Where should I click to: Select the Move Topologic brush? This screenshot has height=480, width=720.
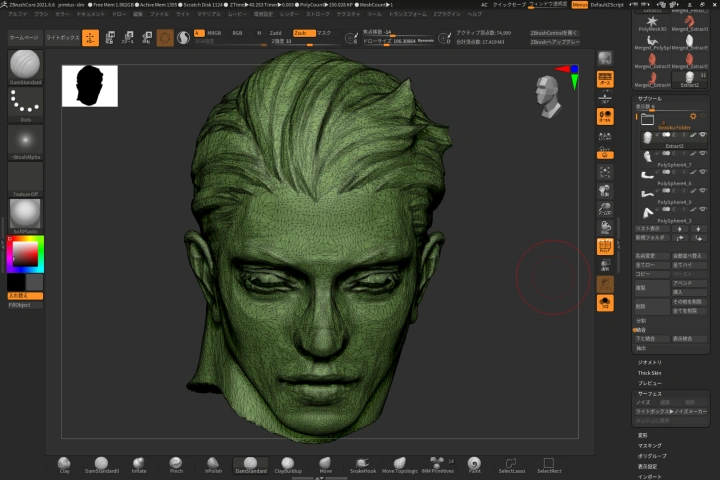click(x=400, y=465)
